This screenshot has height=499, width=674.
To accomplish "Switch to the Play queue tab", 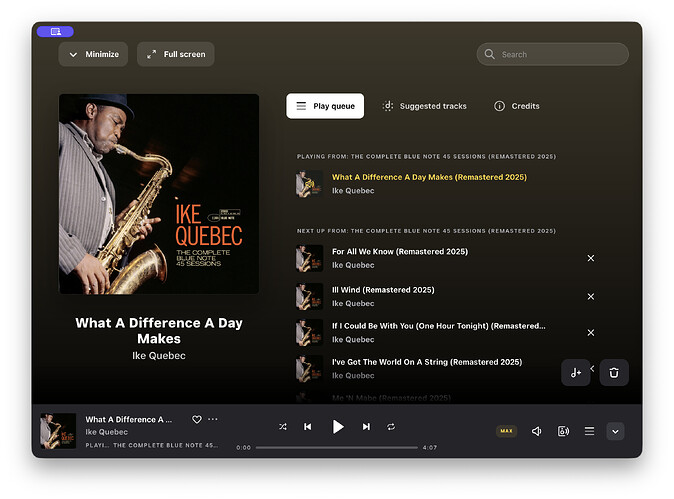I will pyautogui.click(x=325, y=106).
